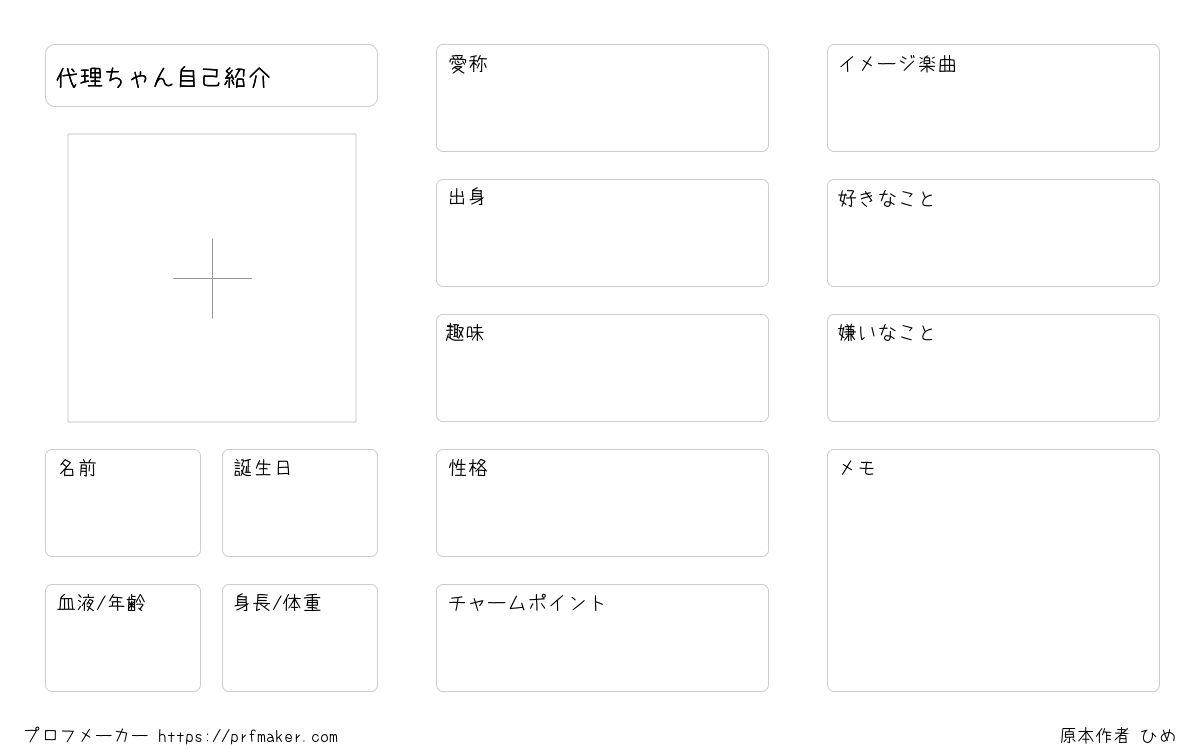Select the 出身 field
Screen dimensions: 1200x750
(602, 233)
